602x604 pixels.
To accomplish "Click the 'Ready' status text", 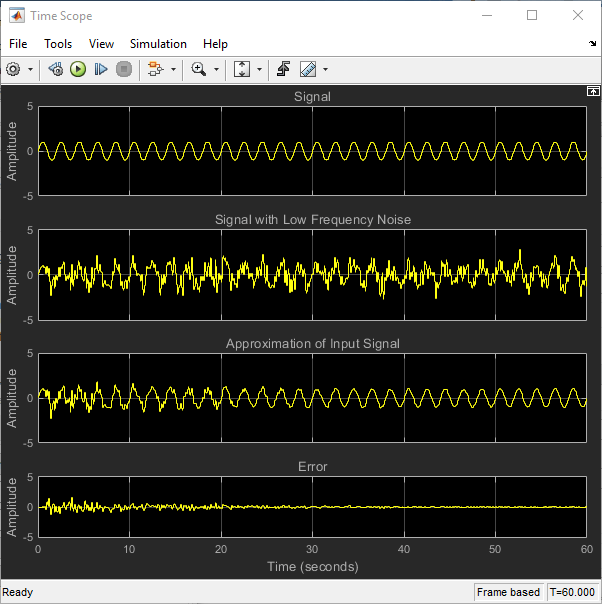I will point(18,592).
